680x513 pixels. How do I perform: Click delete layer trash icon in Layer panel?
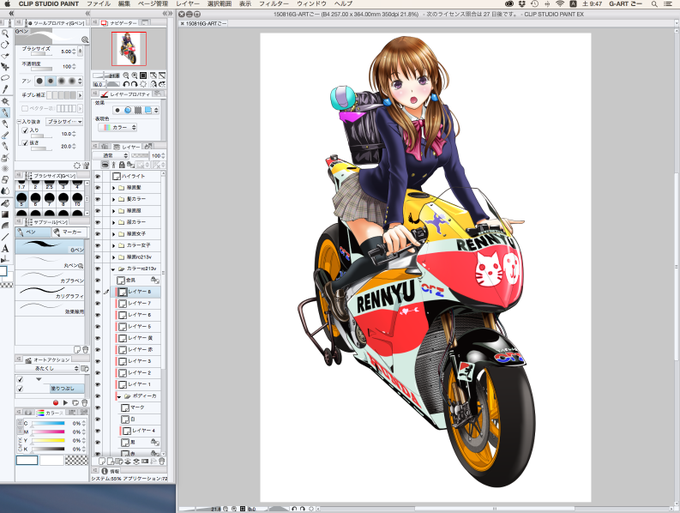pyautogui.click(x=162, y=461)
